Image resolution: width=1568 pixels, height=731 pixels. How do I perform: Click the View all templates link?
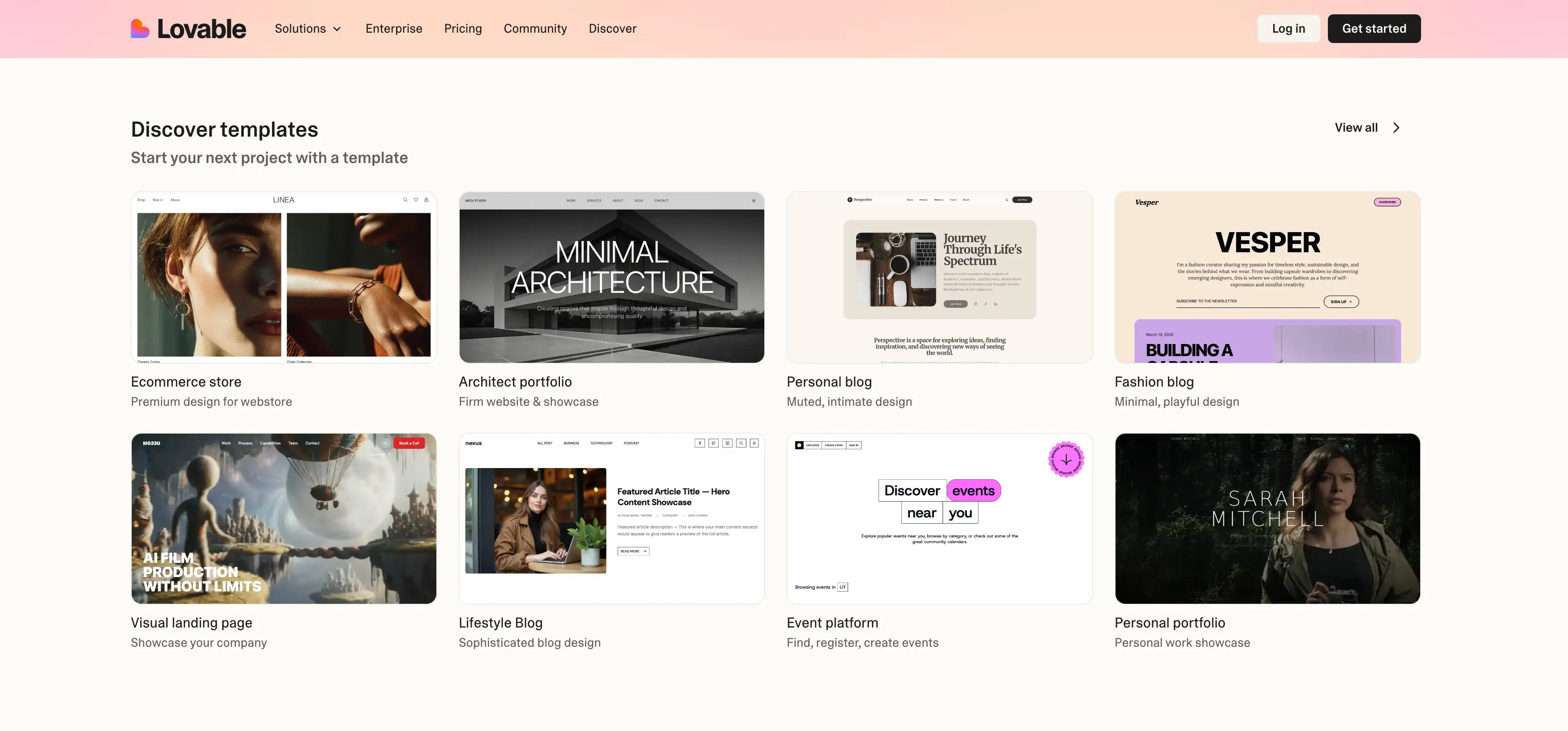pos(1356,128)
